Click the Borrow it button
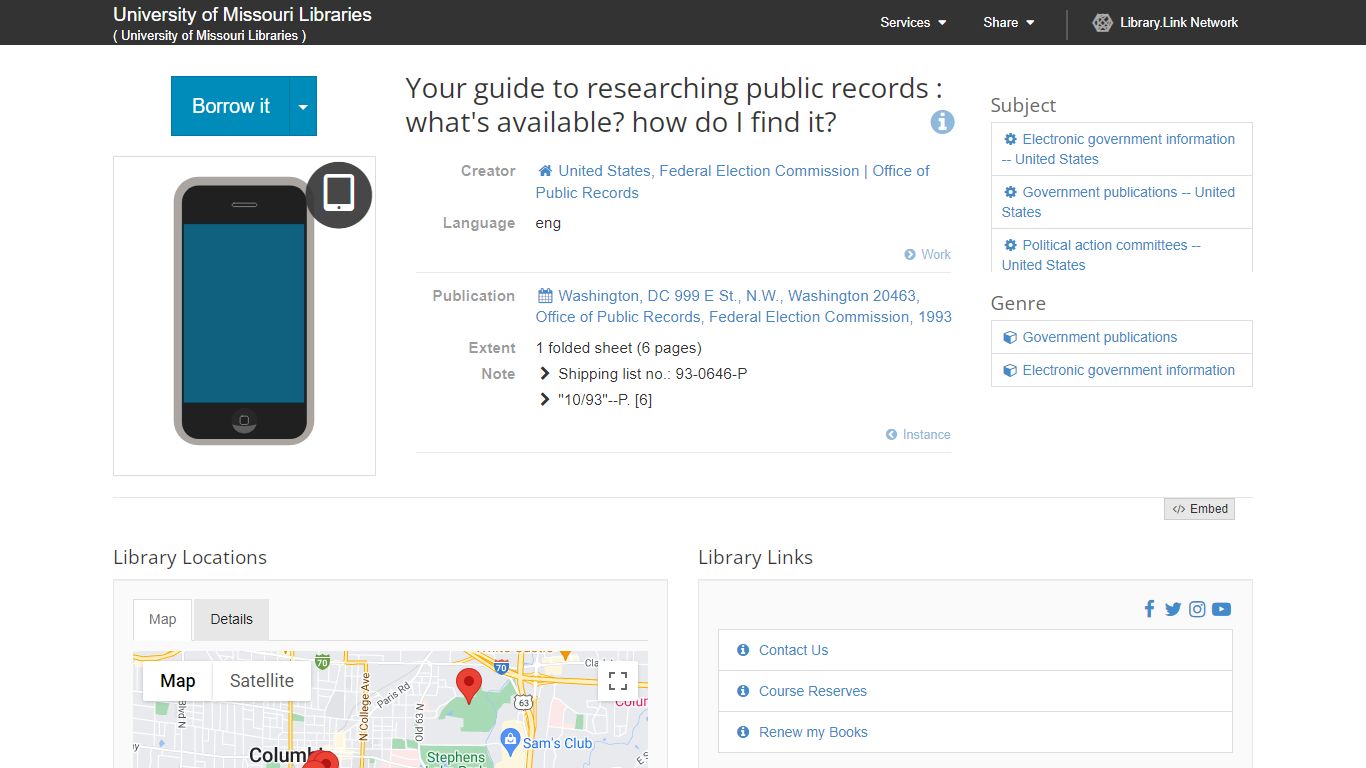The width and height of the screenshot is (1366, 768). pos(230,106)
